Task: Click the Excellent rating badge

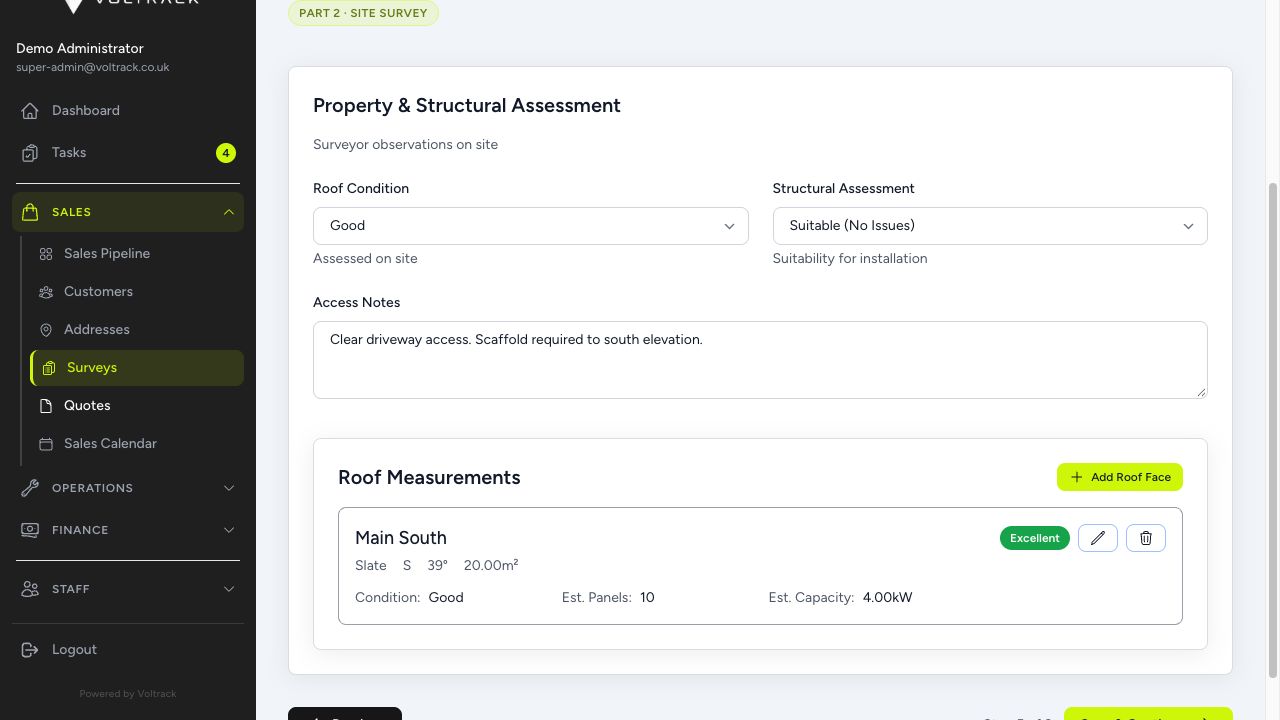Action: tap(1035, 538)
